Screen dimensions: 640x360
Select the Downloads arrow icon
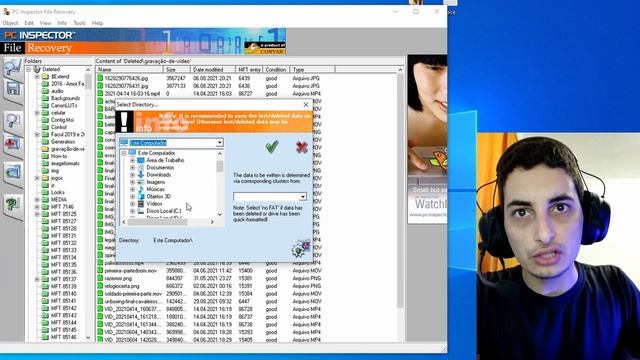click(141, 175)
